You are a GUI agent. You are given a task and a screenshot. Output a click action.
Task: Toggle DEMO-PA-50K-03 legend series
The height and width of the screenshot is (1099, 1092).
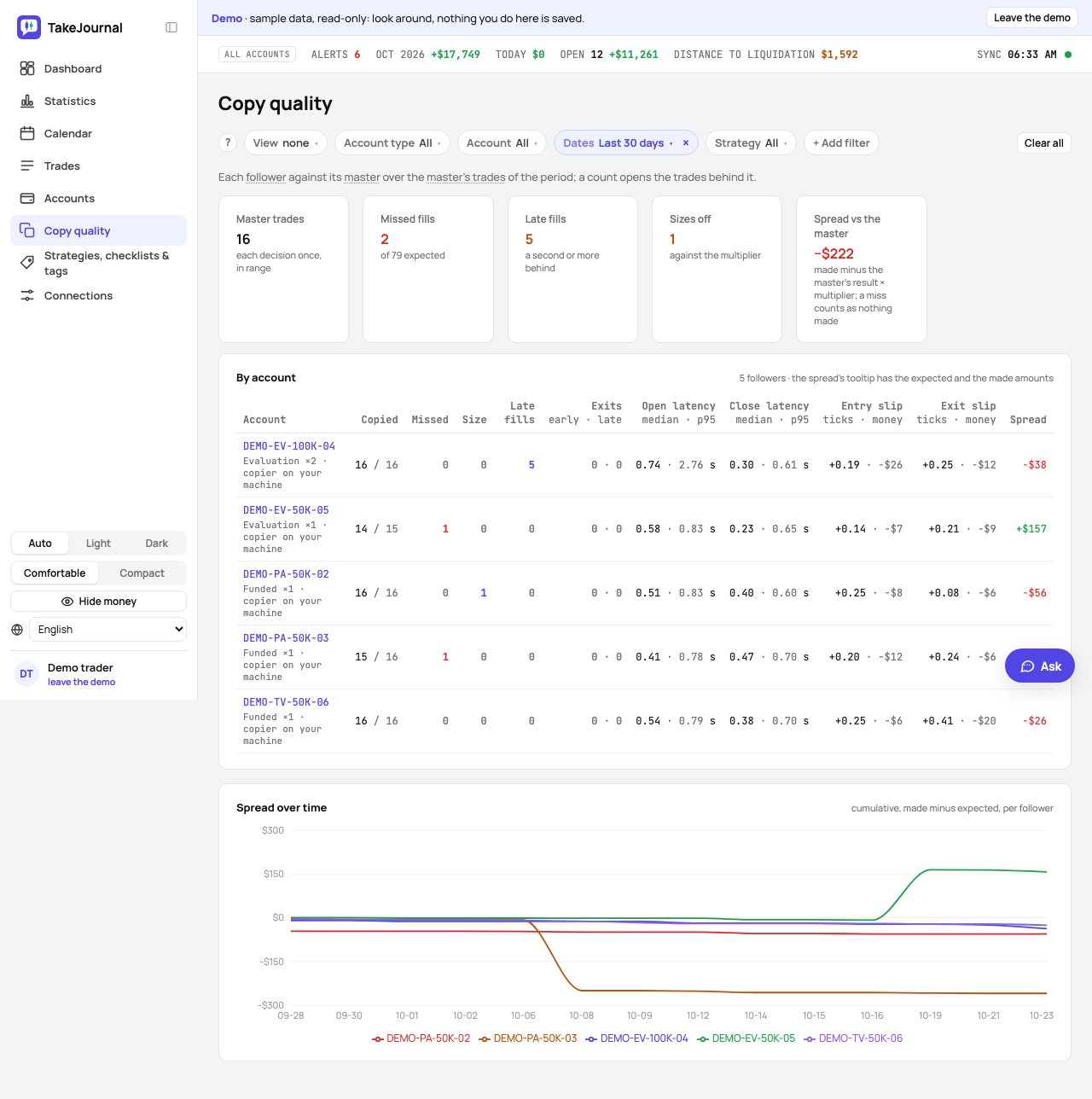point(528,1038)
